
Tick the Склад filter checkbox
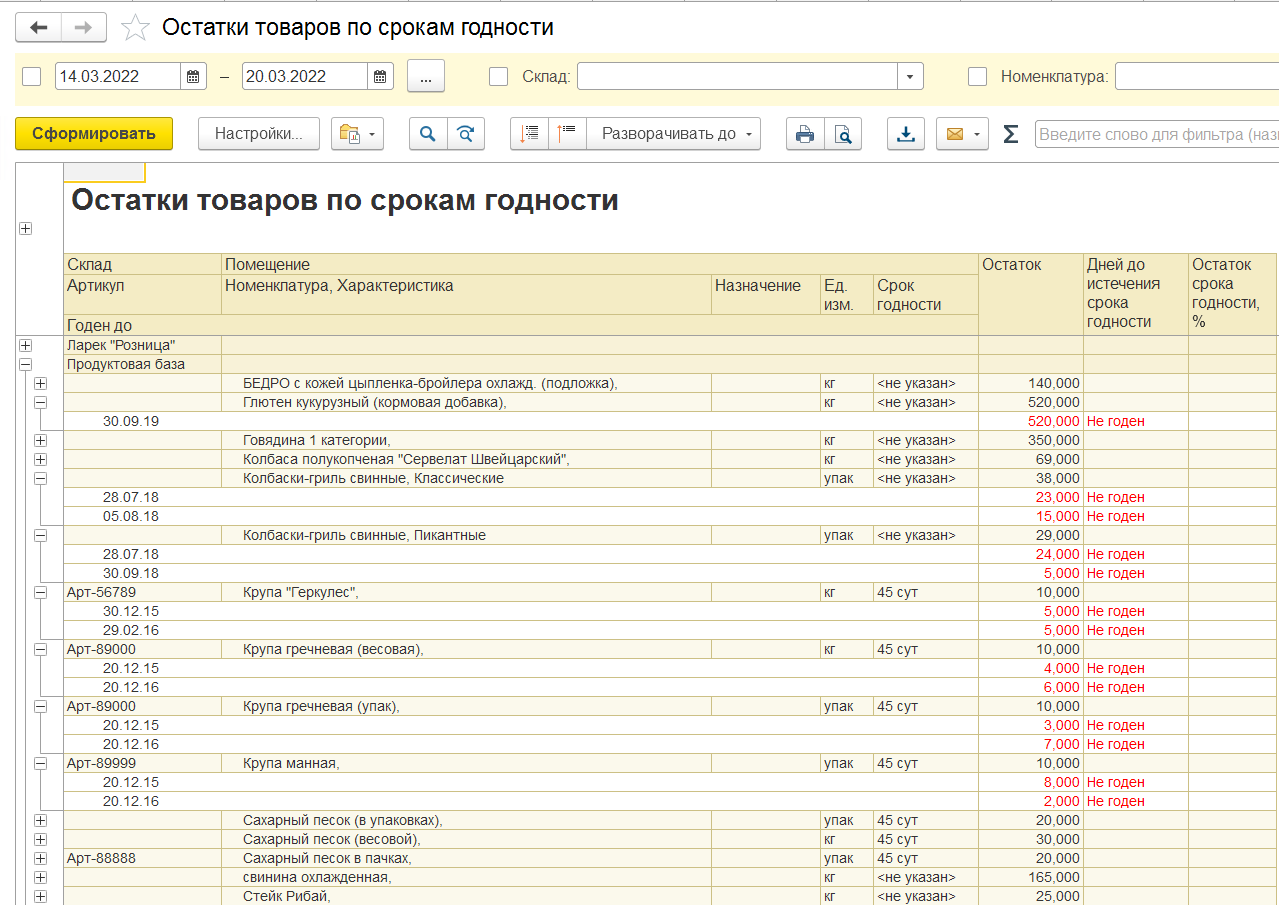[x=498, y=77]
